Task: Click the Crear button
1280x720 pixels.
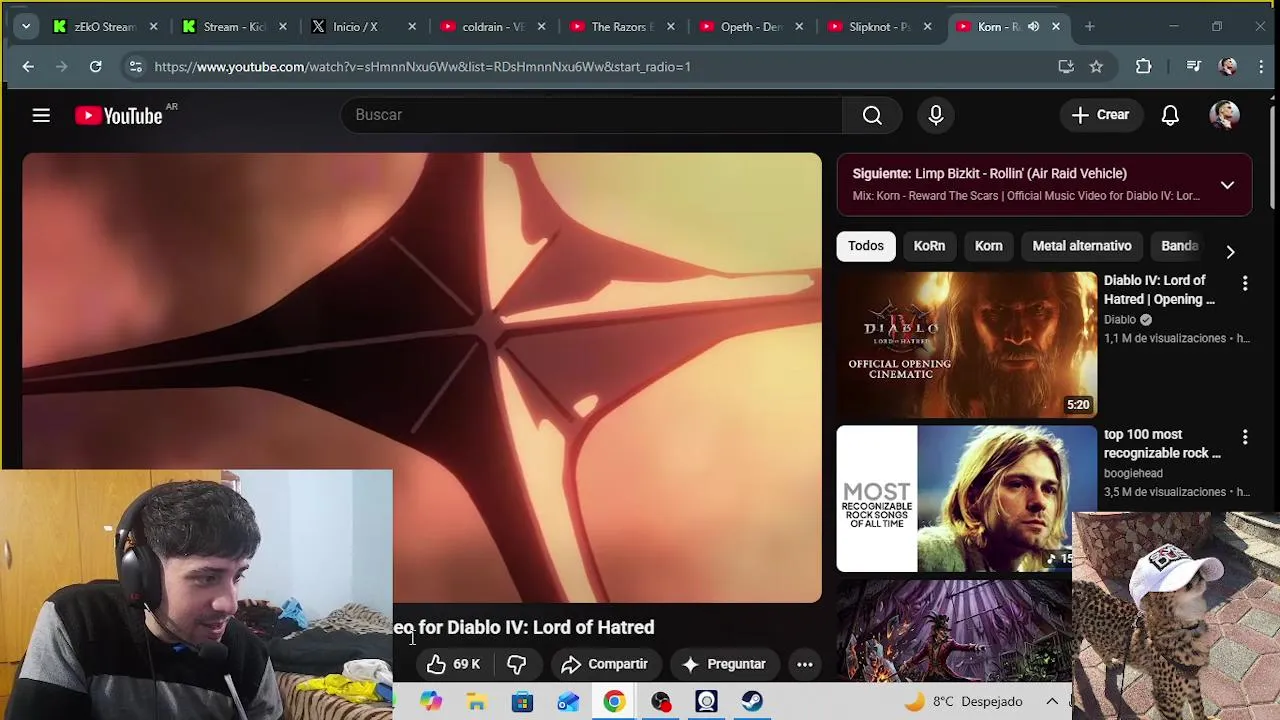Action: [x=1100, y=115]
